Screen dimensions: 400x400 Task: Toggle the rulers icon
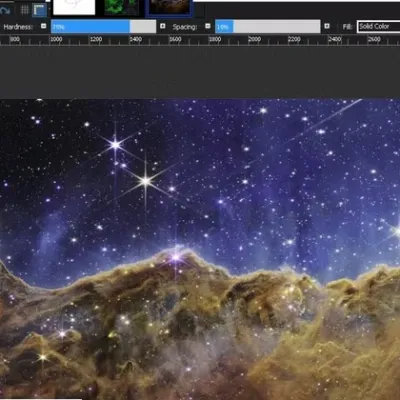coord(39,10)
